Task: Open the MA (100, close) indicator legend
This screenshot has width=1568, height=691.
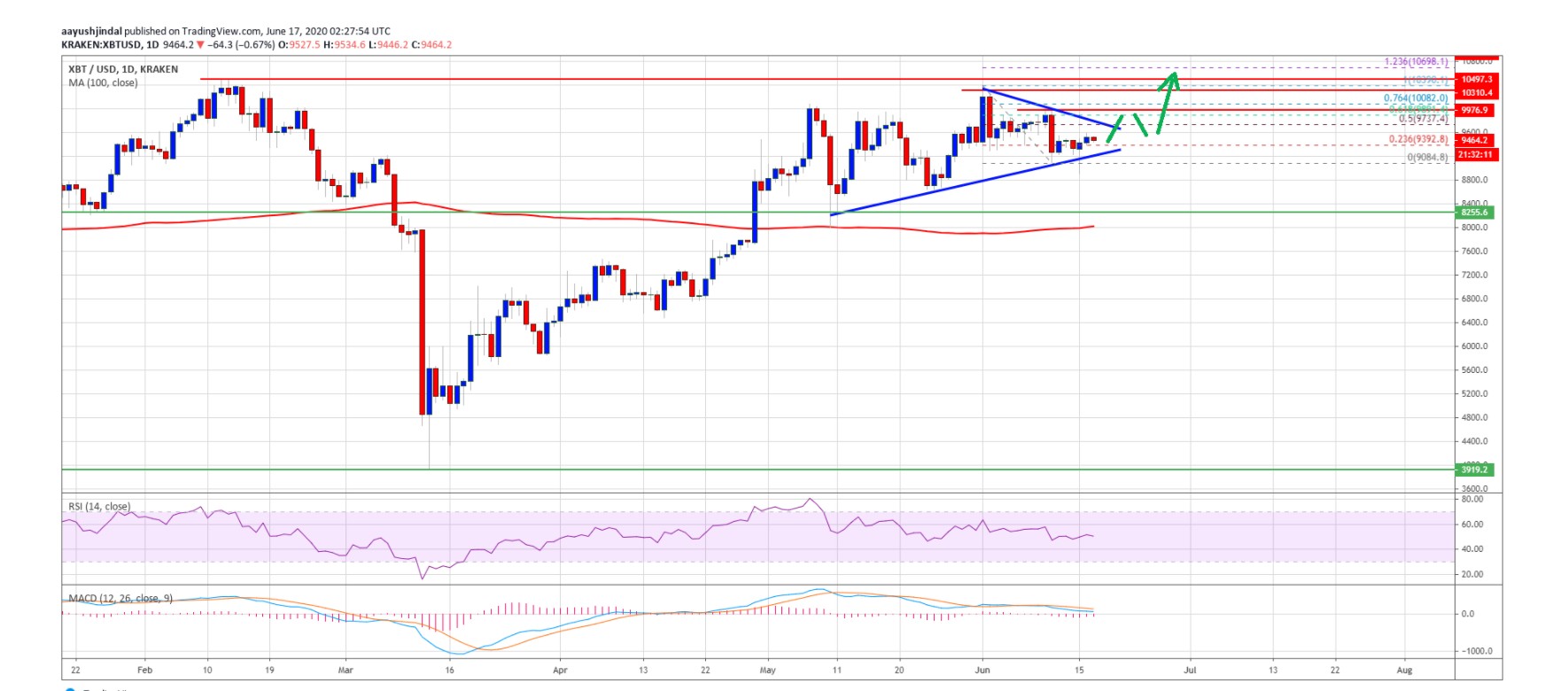Action: point(103,83)
